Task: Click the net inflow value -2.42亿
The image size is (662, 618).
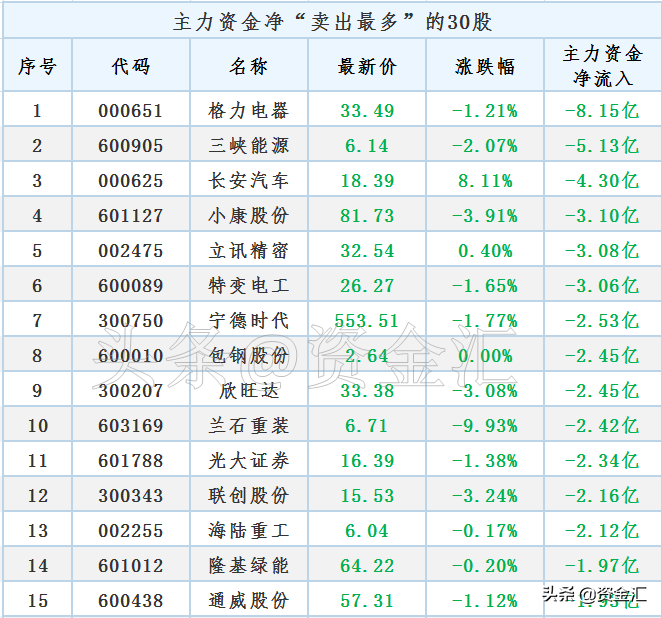Action: point(602,426)
